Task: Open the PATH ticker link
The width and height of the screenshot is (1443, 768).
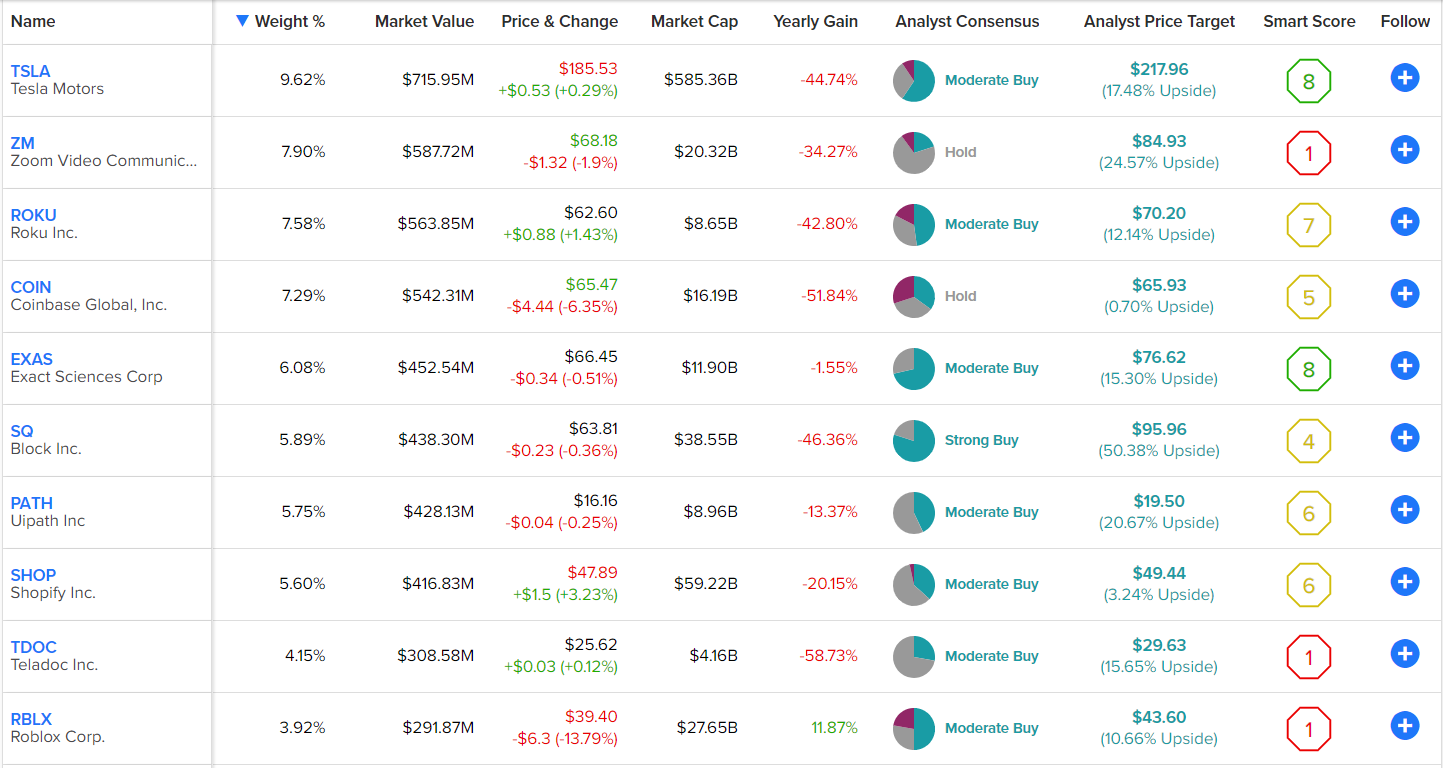Action: click(32, 503)
